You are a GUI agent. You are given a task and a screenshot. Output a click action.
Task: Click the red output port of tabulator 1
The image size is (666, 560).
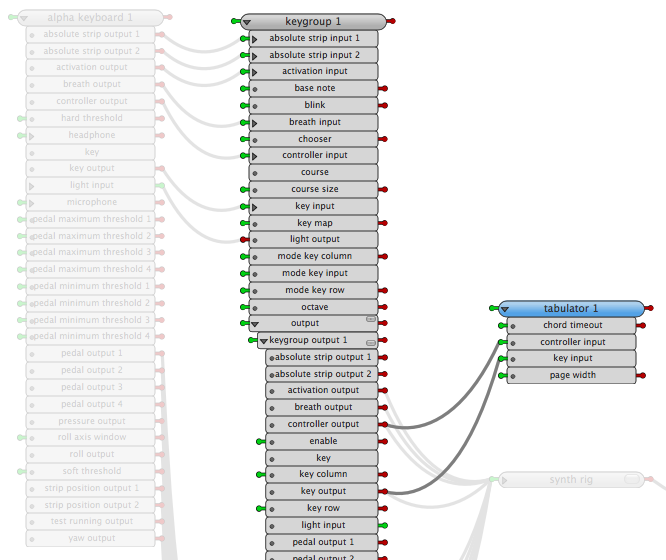(649, 308)
